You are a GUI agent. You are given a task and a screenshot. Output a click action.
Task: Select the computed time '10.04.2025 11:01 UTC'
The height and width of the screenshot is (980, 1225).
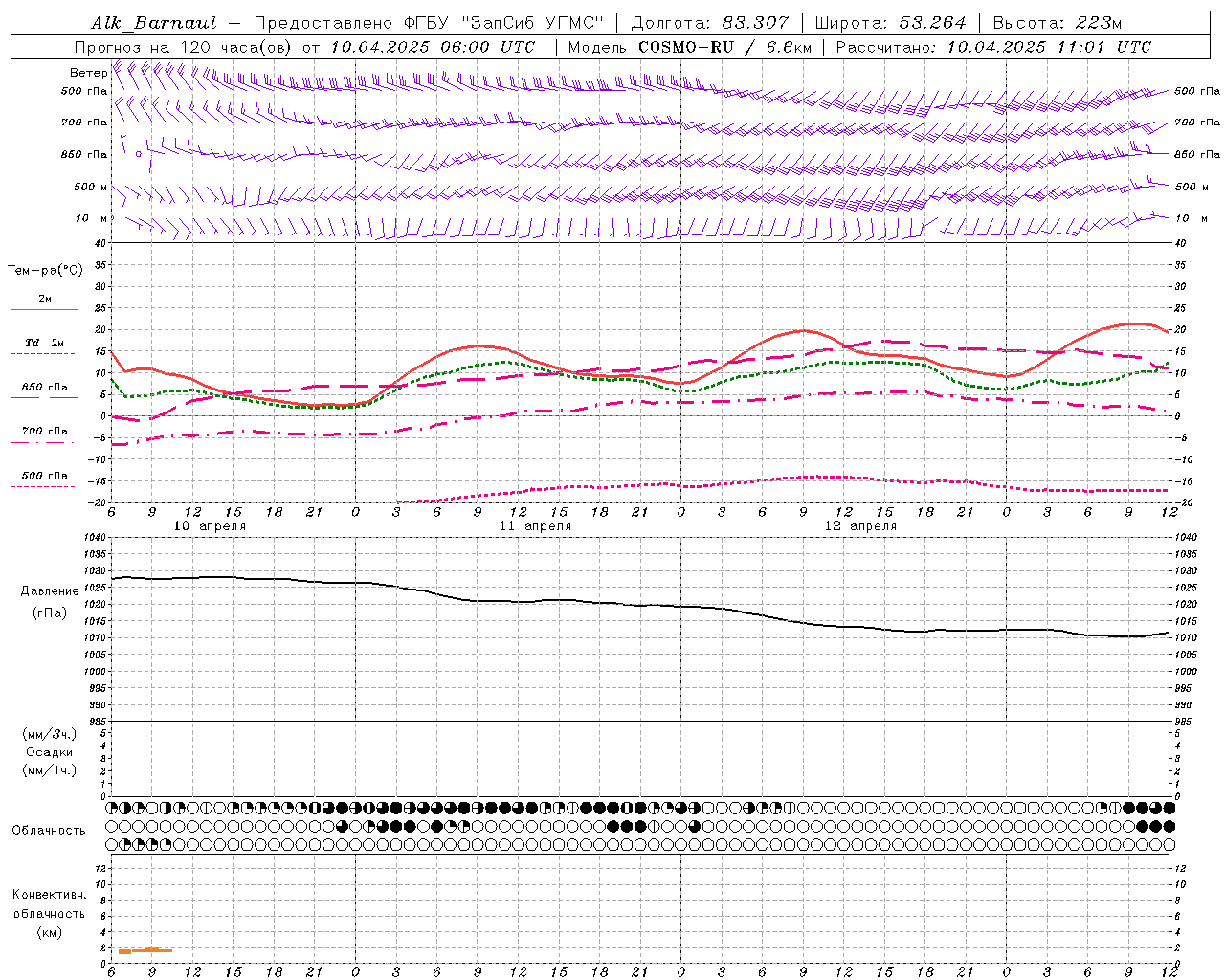1049,47
